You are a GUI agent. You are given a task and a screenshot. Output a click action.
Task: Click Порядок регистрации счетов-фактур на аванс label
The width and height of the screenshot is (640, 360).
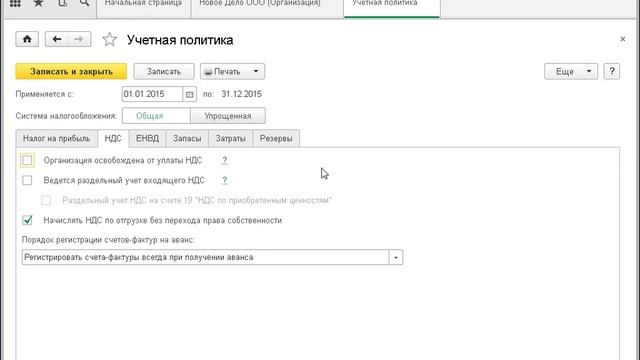click(108, 240)
